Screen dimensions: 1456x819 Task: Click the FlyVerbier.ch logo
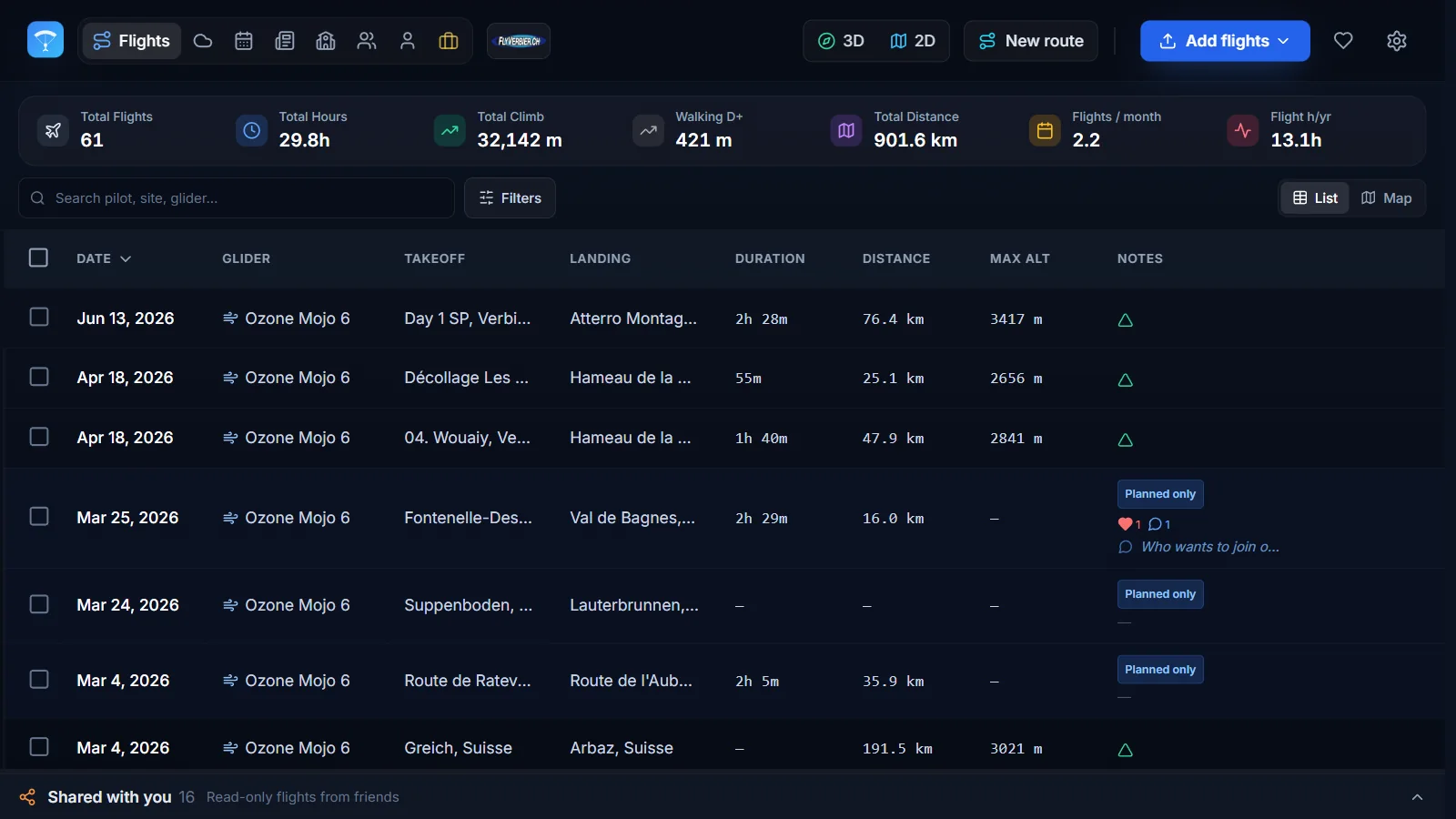[x=519, y=41]
